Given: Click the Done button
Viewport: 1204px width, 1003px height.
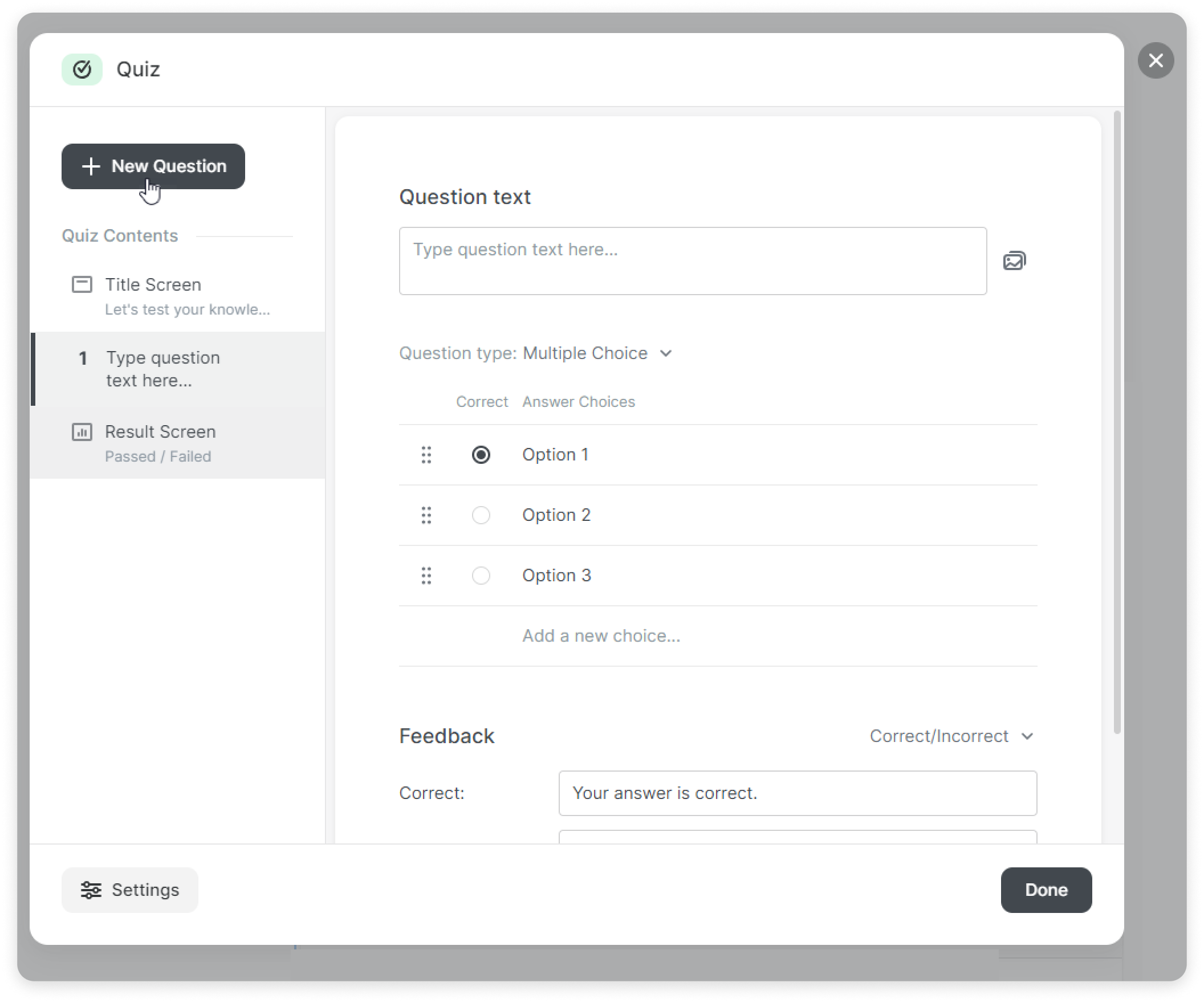Looking at the screenshot, I should tap(1046, 890).
